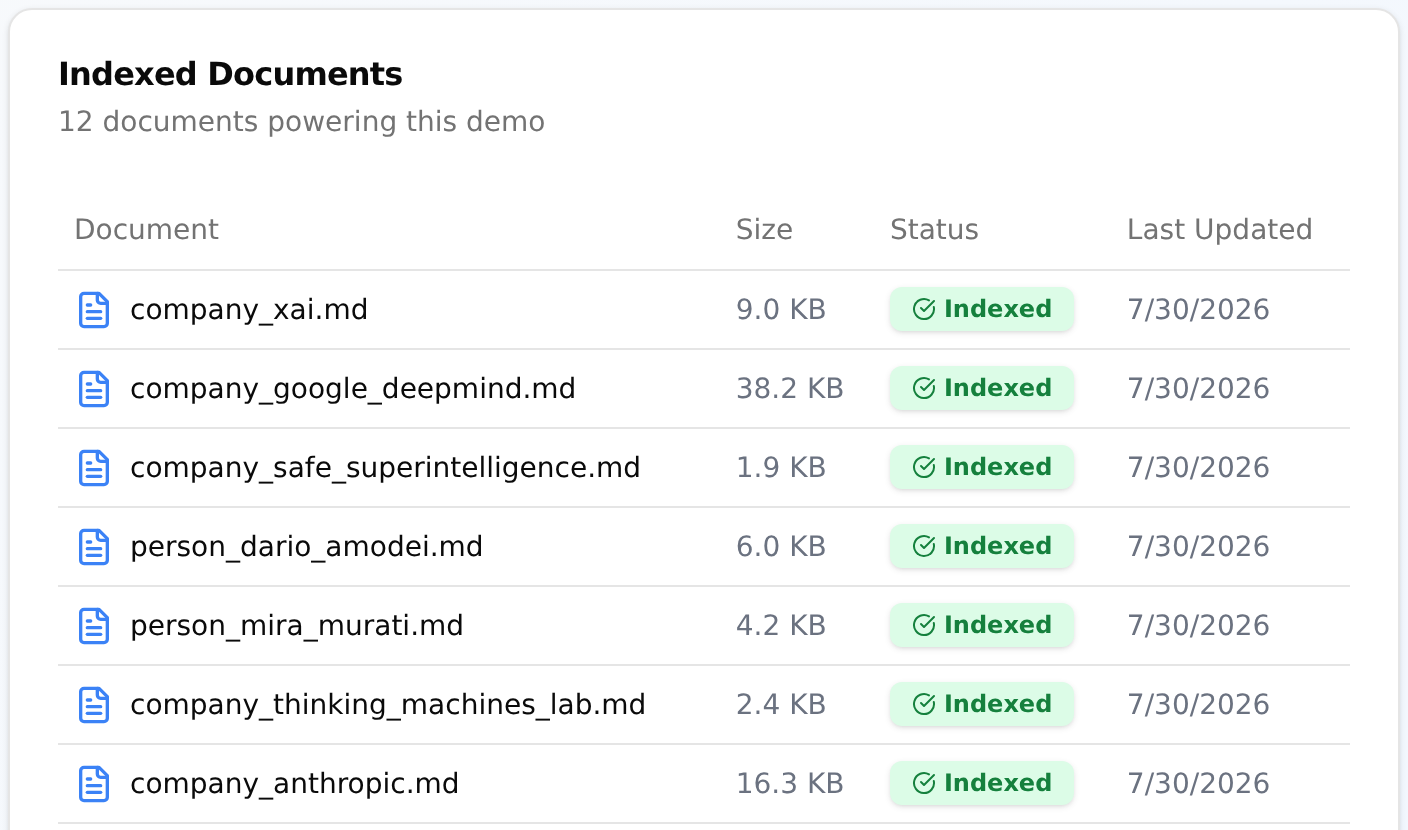Click the file icon beside company_xai.md
Viewport: 1408px width, 830px height.
[94, 310]
